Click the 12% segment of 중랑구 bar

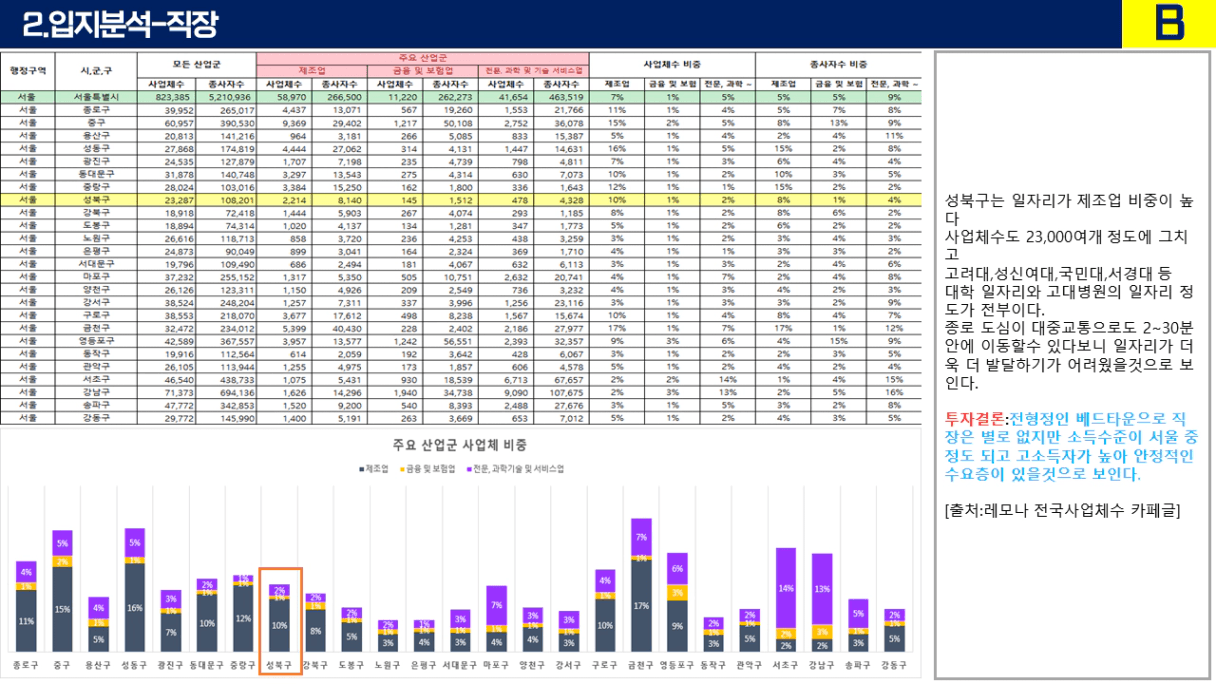coord(243,619)
